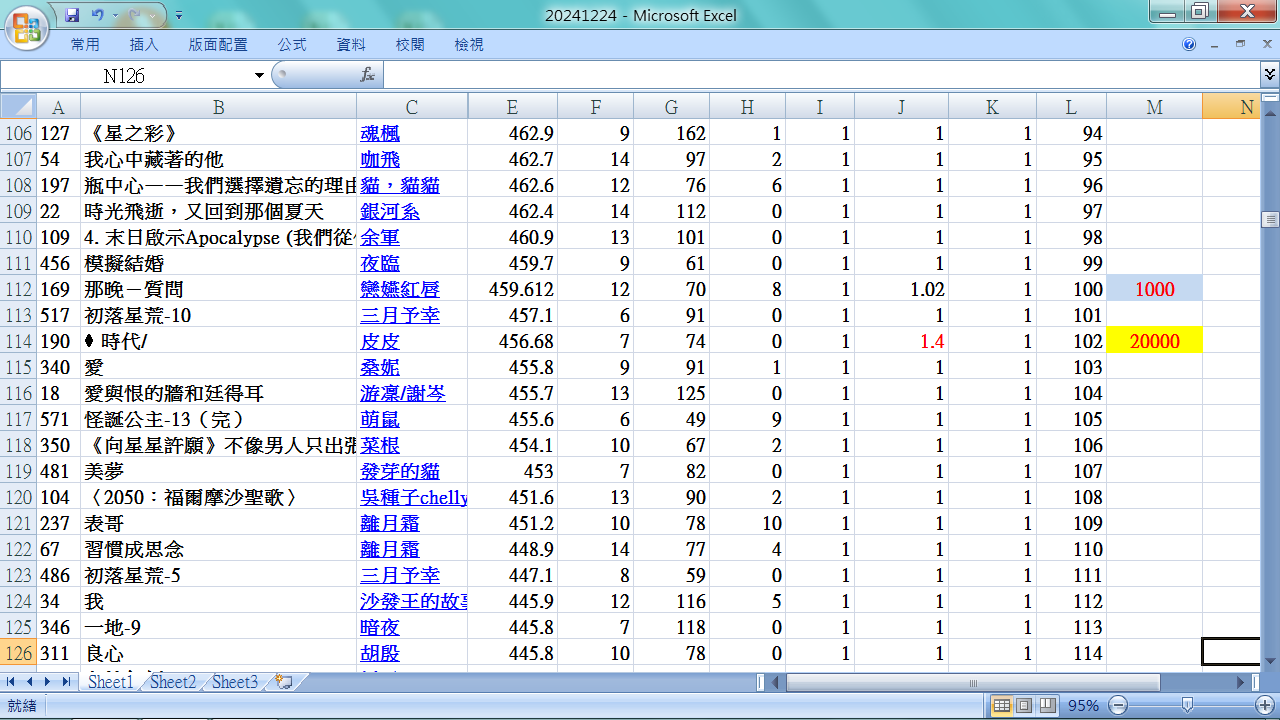1280x720 pixels.
Task: Select column M header
Action: (1154, 107)
